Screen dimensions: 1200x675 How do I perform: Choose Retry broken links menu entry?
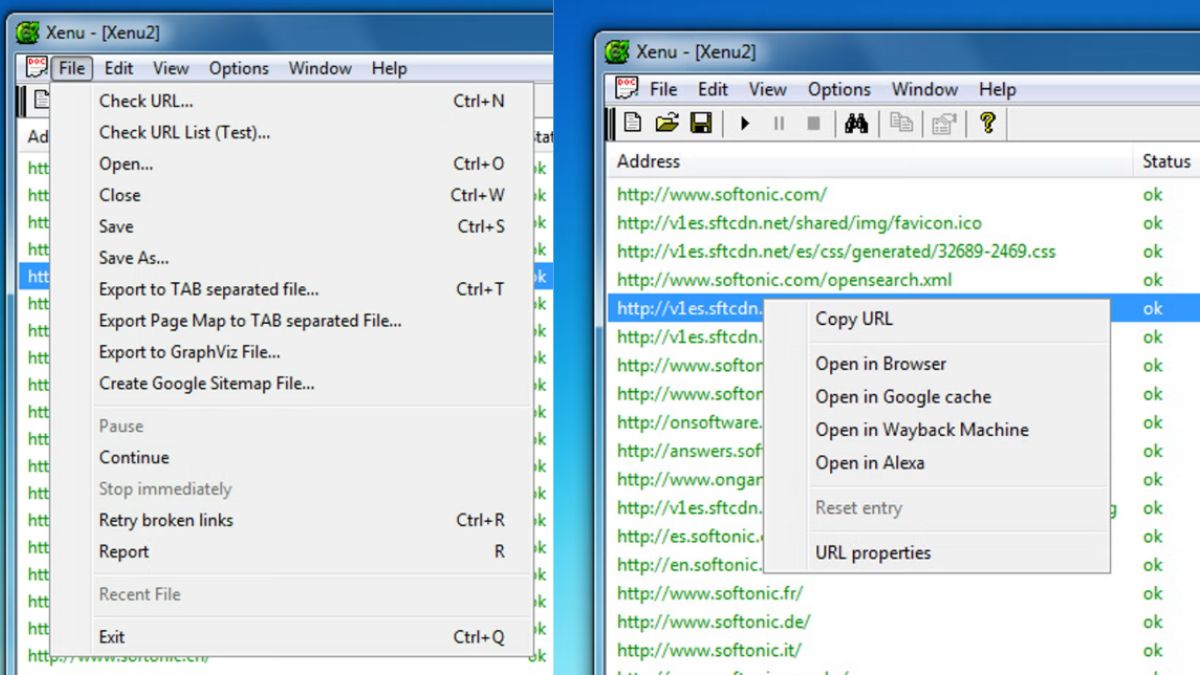(291, 520)
